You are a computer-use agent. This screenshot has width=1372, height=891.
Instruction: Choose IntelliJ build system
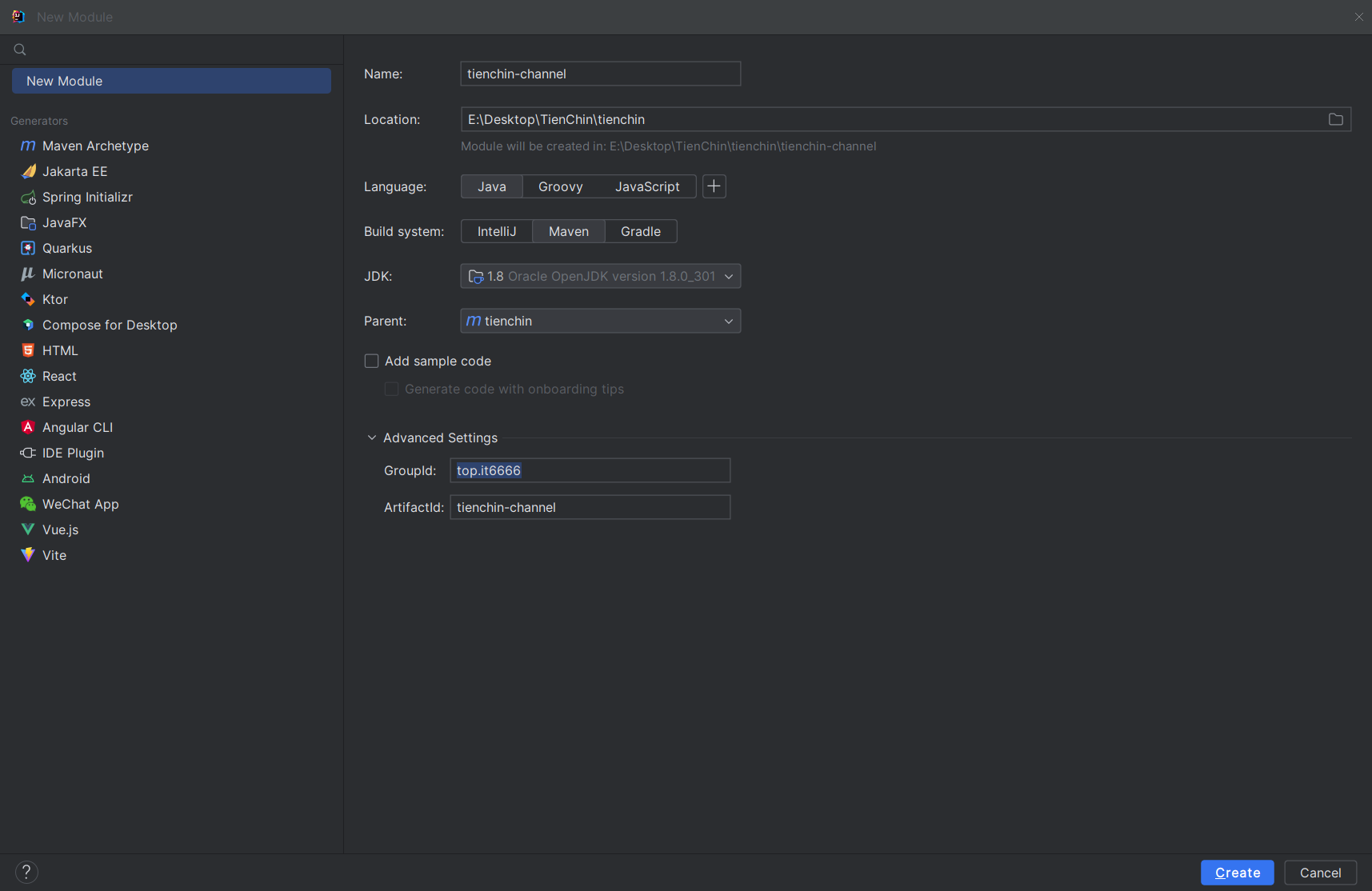[x=497, y=231]
